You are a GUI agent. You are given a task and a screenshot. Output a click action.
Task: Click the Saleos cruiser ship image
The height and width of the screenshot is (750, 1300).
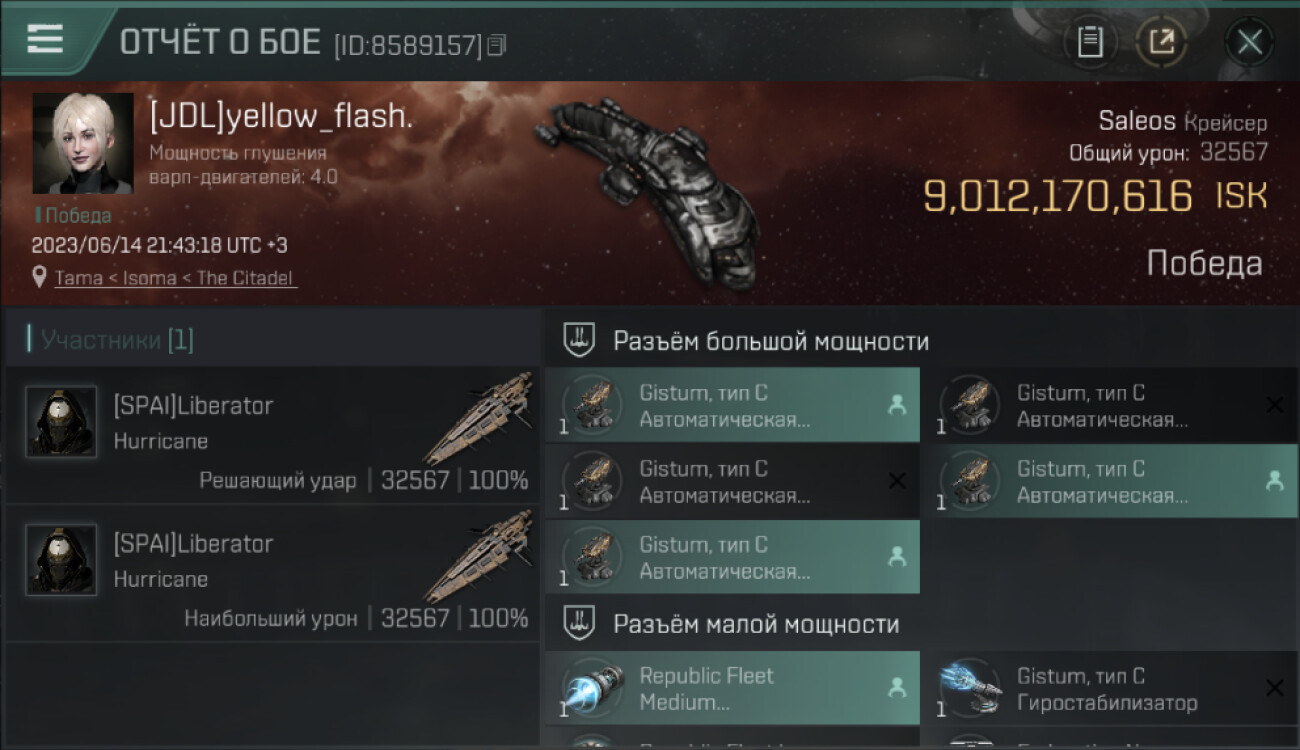pyautogui.click(x=645, y=188)
